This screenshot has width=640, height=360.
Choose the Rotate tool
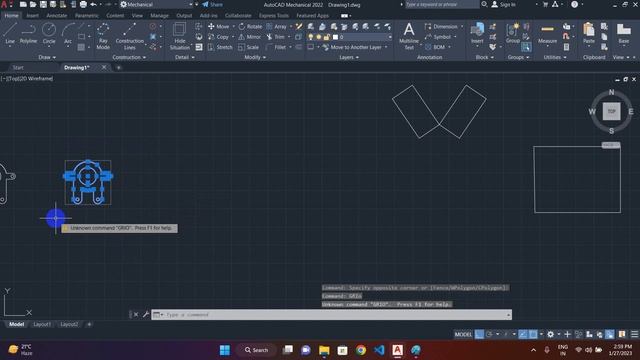(x=250, y=27)
